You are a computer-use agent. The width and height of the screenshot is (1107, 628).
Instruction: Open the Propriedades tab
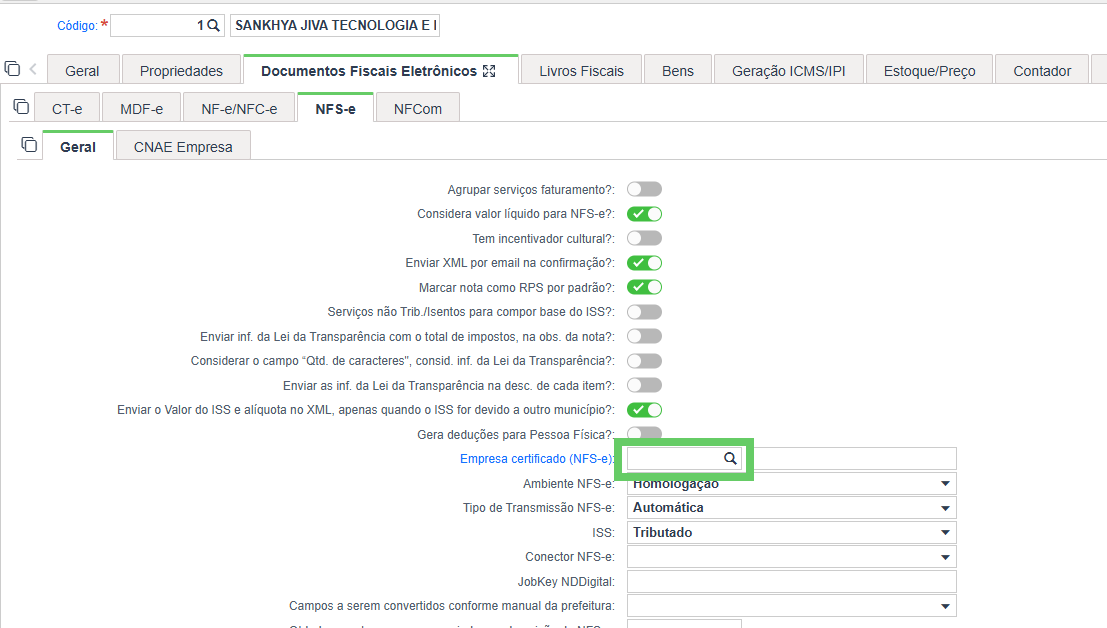[181, 71]
